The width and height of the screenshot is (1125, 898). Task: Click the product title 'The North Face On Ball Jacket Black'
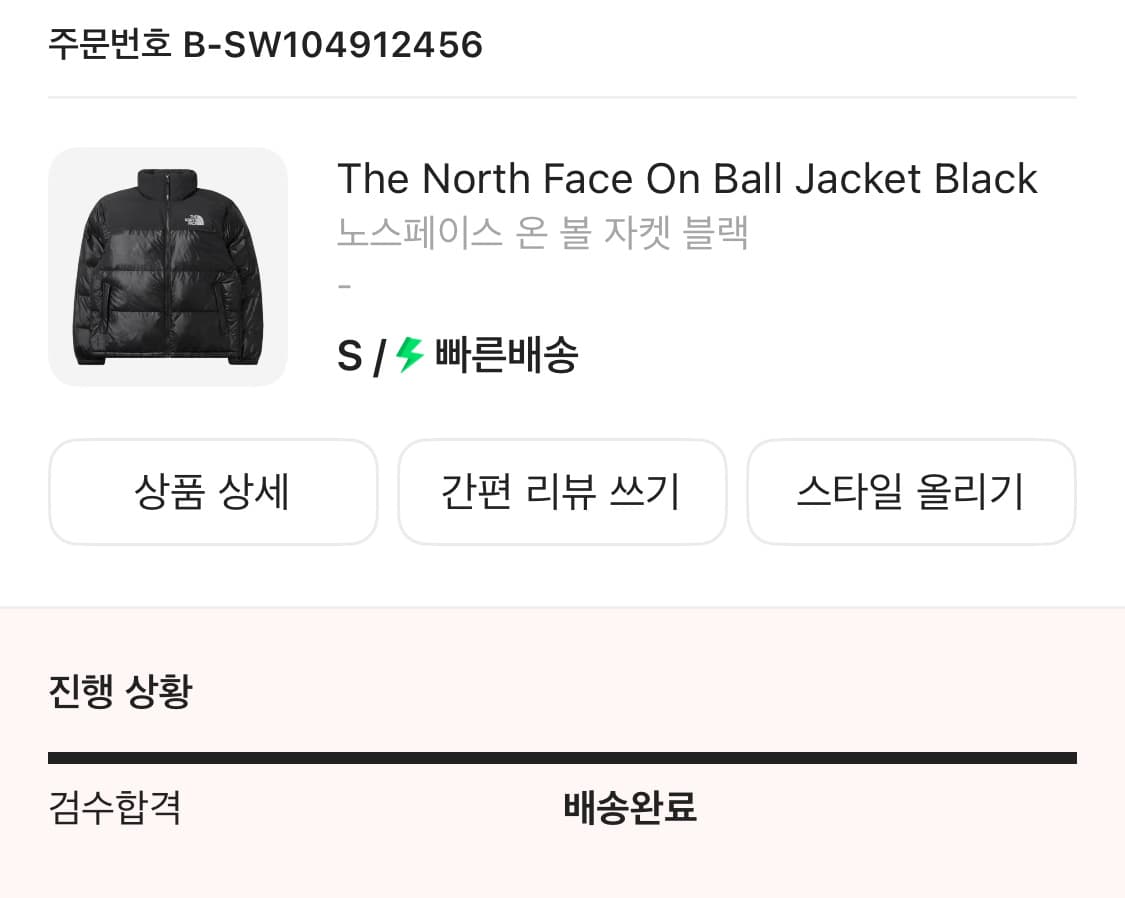click(687, 178)
